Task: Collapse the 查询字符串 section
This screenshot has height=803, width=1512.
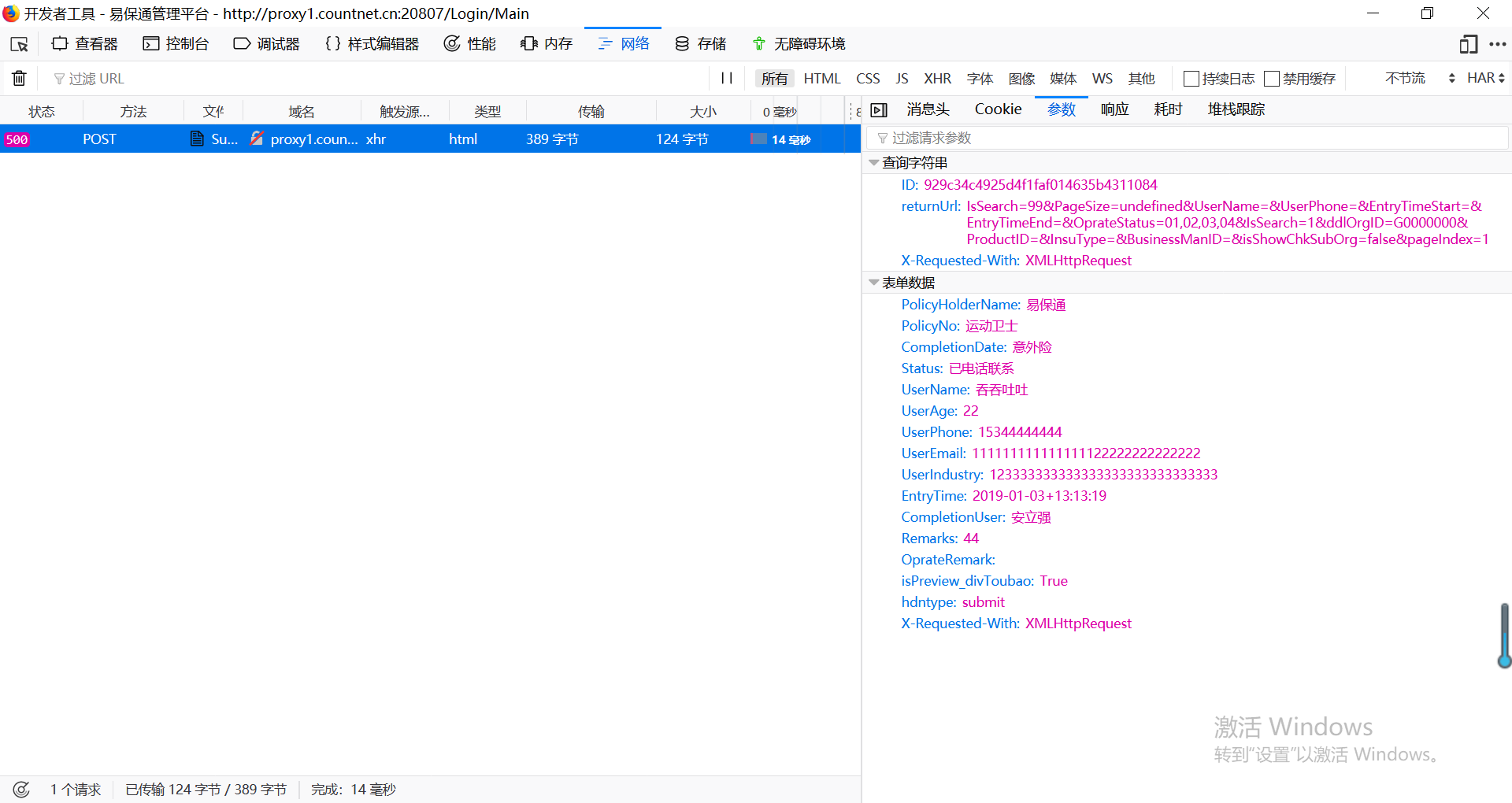Action: (x=874, y=163)
